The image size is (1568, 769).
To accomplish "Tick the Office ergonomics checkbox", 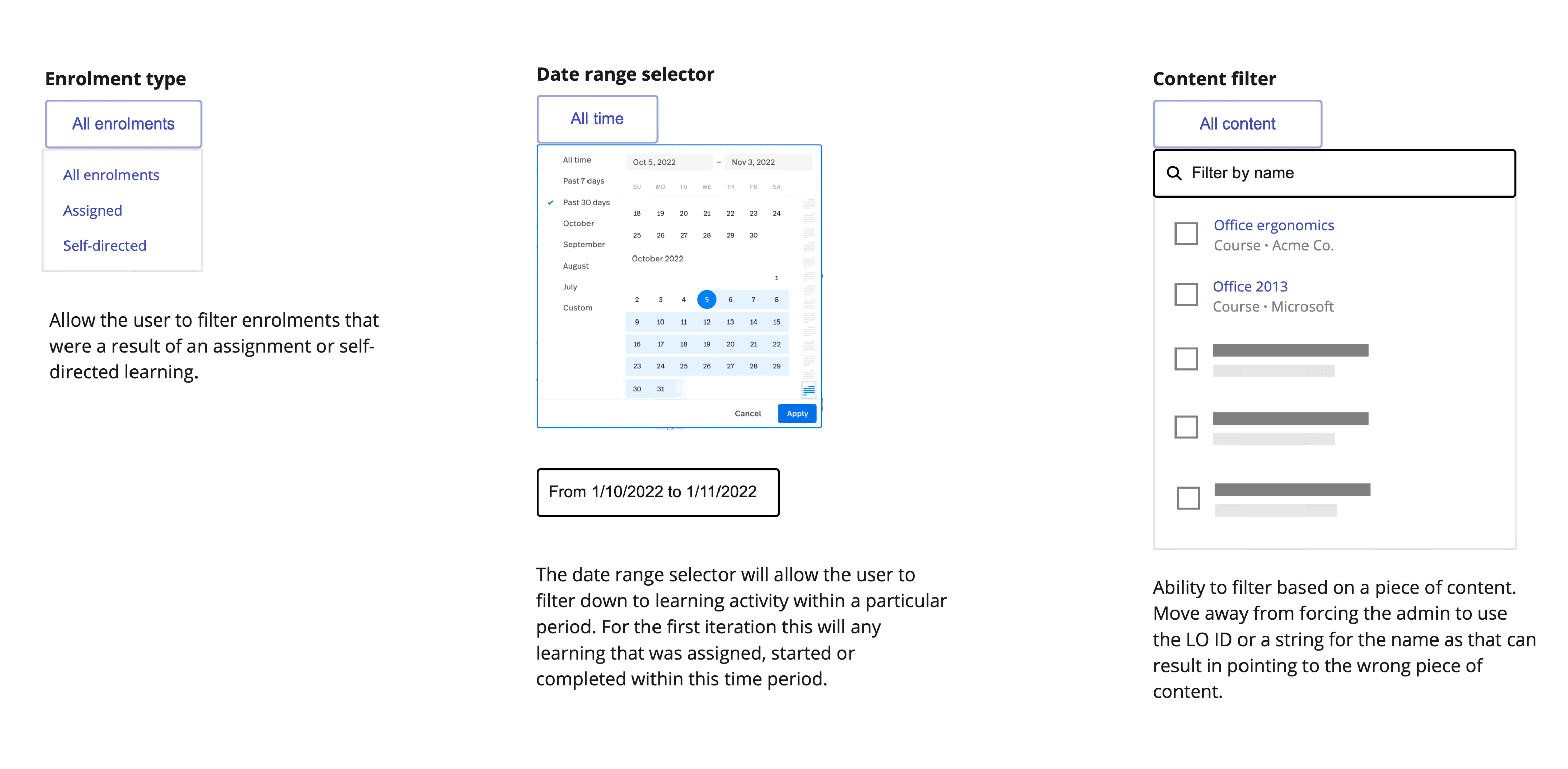I will [x=1185, y=234].
